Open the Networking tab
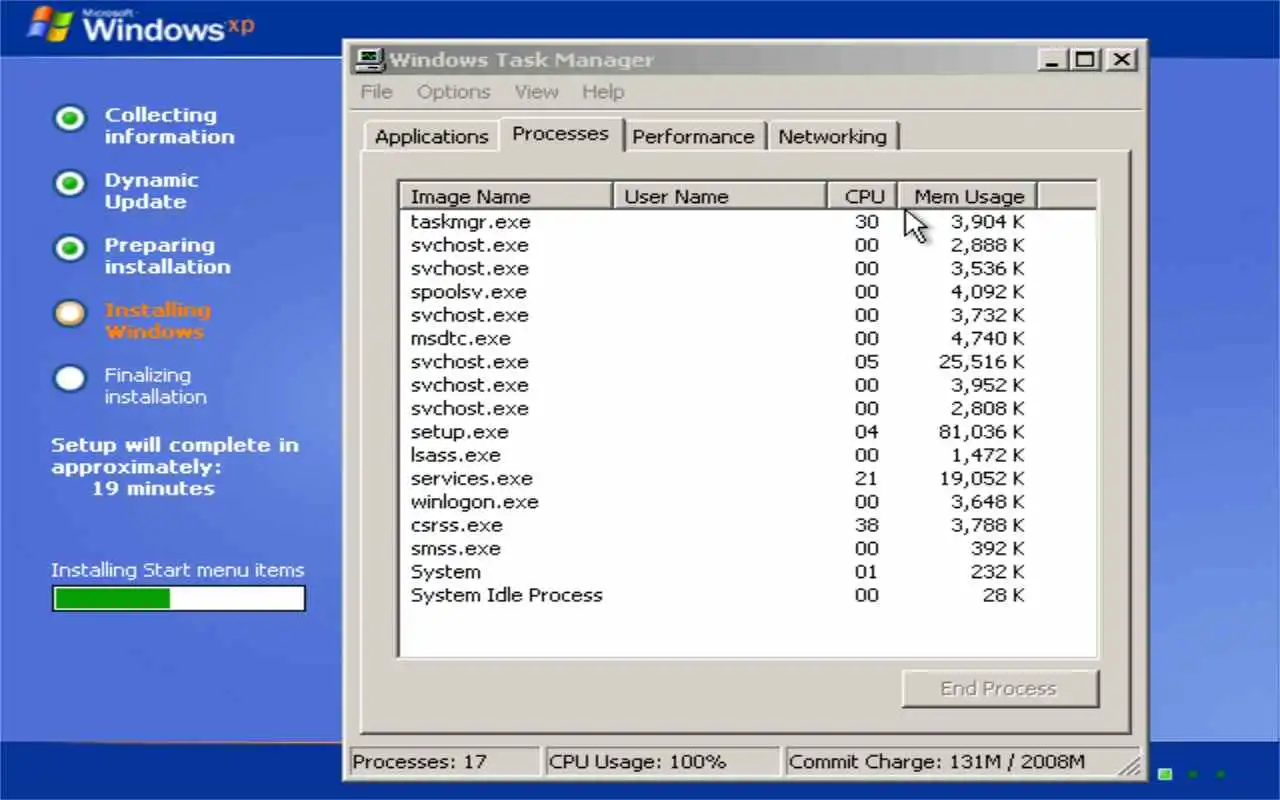 click(832, 137)
